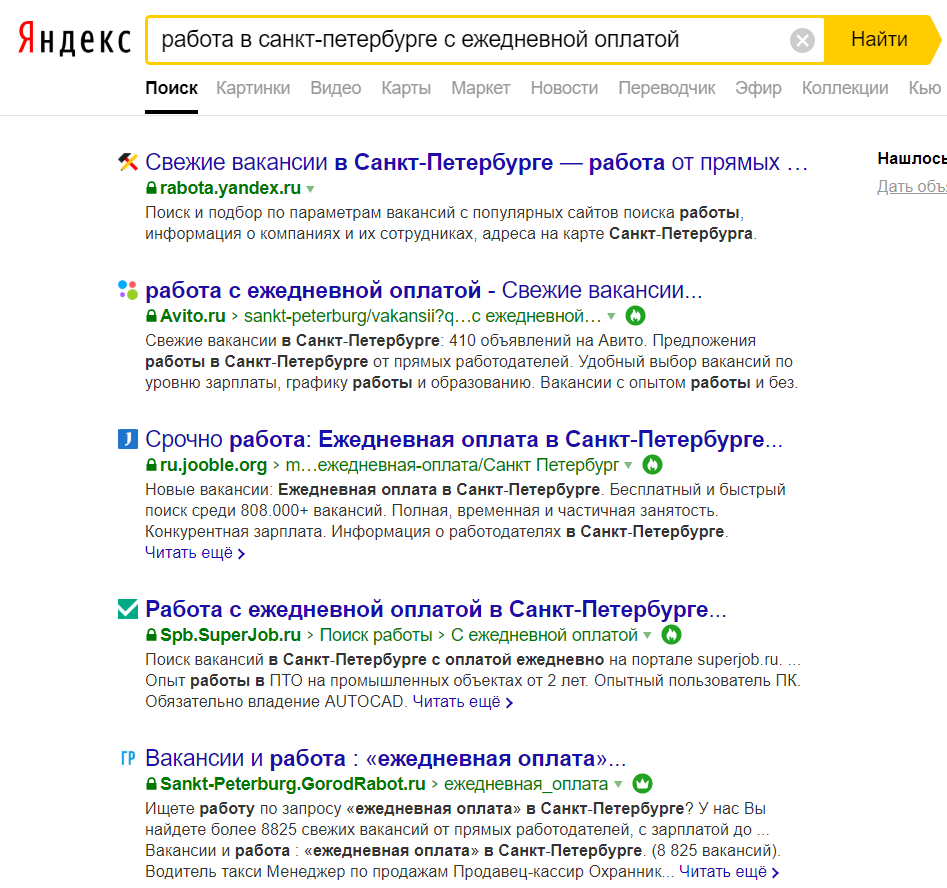947x888 pixels.
Task: Open С ежедневной оплатой breadcrumb link
Action: click(x=544, y=635)
